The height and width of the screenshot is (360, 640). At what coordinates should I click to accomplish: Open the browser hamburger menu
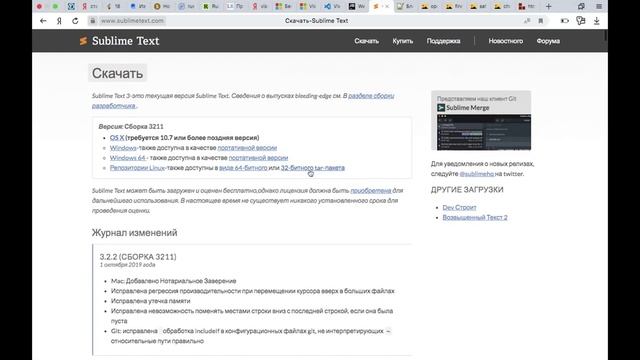pos(599,7)
